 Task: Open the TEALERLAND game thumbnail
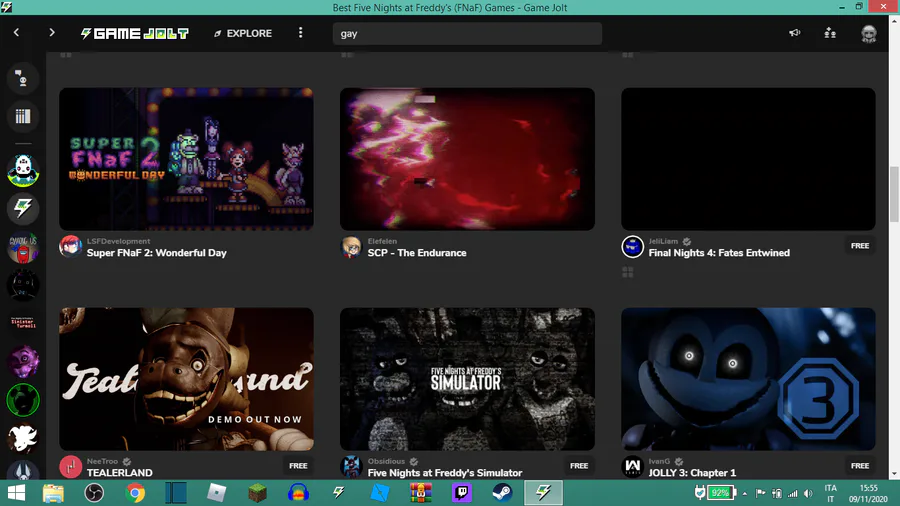(x=186, y=379)
